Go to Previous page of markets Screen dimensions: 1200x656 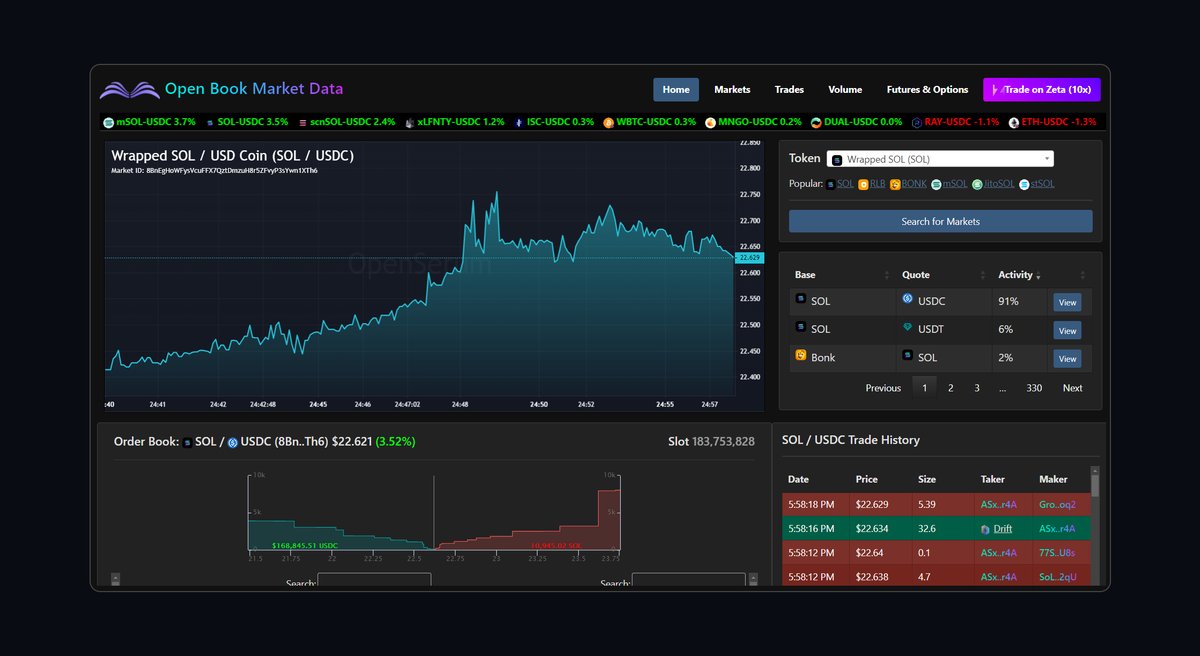coord(883,388)
